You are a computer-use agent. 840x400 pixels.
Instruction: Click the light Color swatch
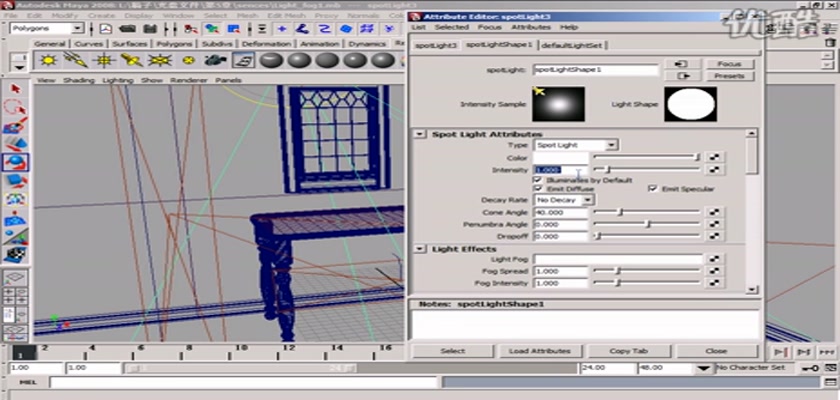561,157
